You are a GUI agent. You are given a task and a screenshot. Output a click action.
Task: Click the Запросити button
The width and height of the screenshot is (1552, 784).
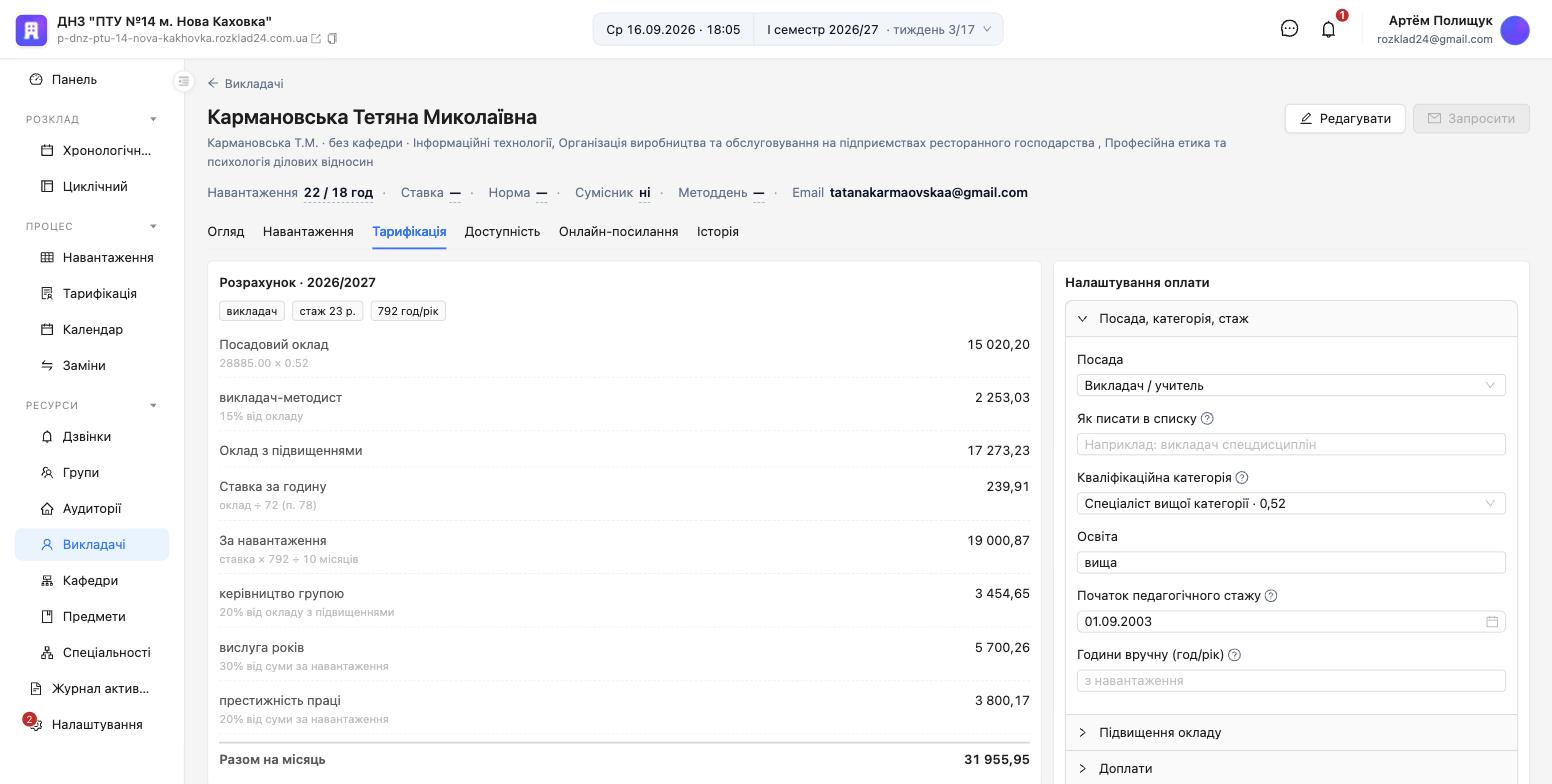click(1471, 118)
